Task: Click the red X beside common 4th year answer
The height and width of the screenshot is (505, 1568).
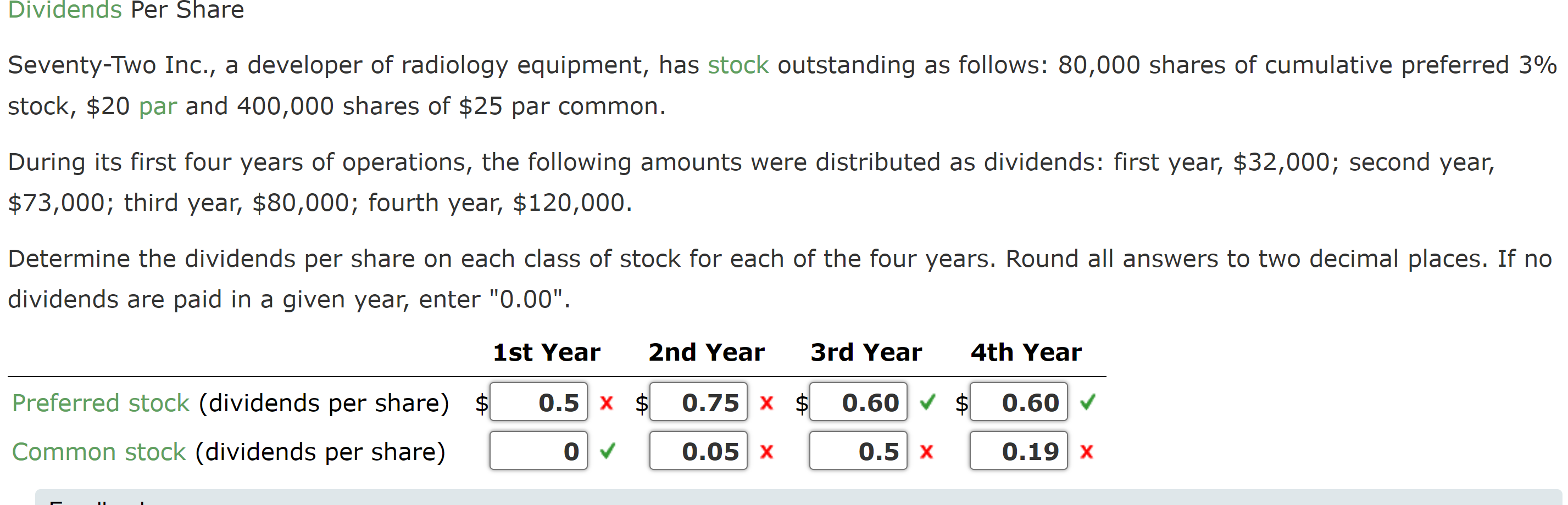Action: point(1088,451)
